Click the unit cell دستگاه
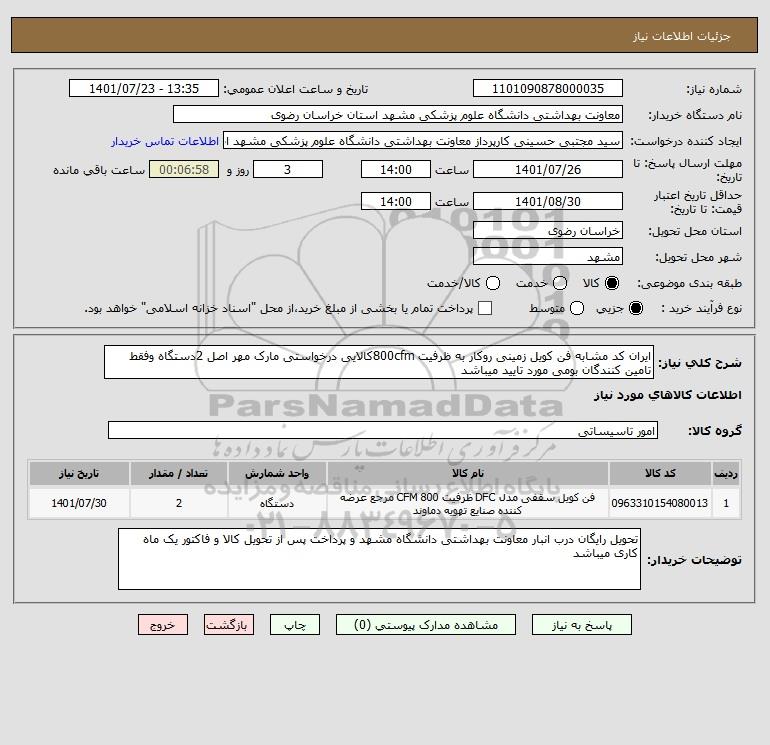Image resolution: width=770 pixels, height=745 pixels. (277, 503)
